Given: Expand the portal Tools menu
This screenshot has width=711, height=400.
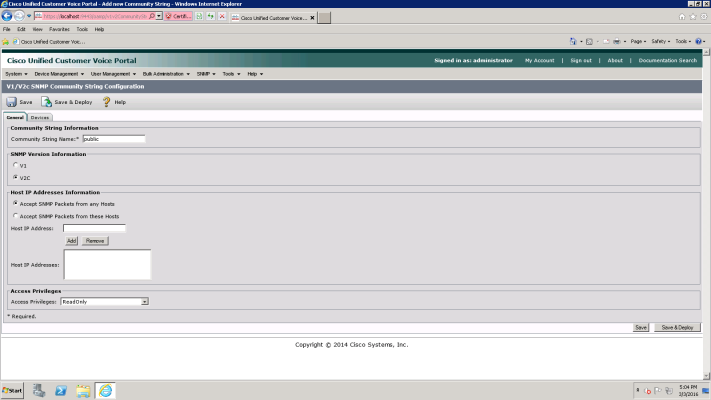Looking at the screenshot, I should [x=231, y=74].
